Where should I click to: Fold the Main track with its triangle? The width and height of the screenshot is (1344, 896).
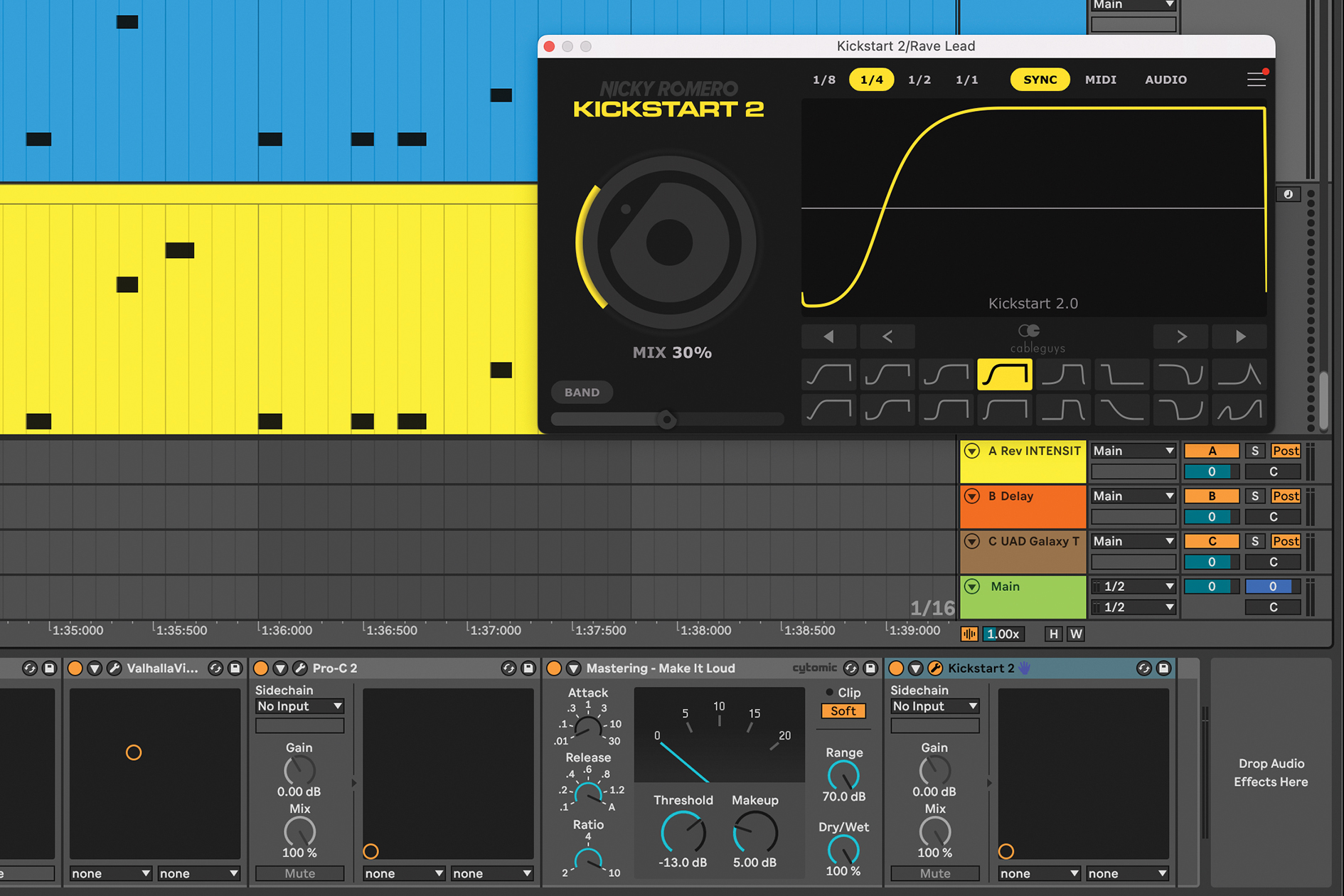[972, 587]
